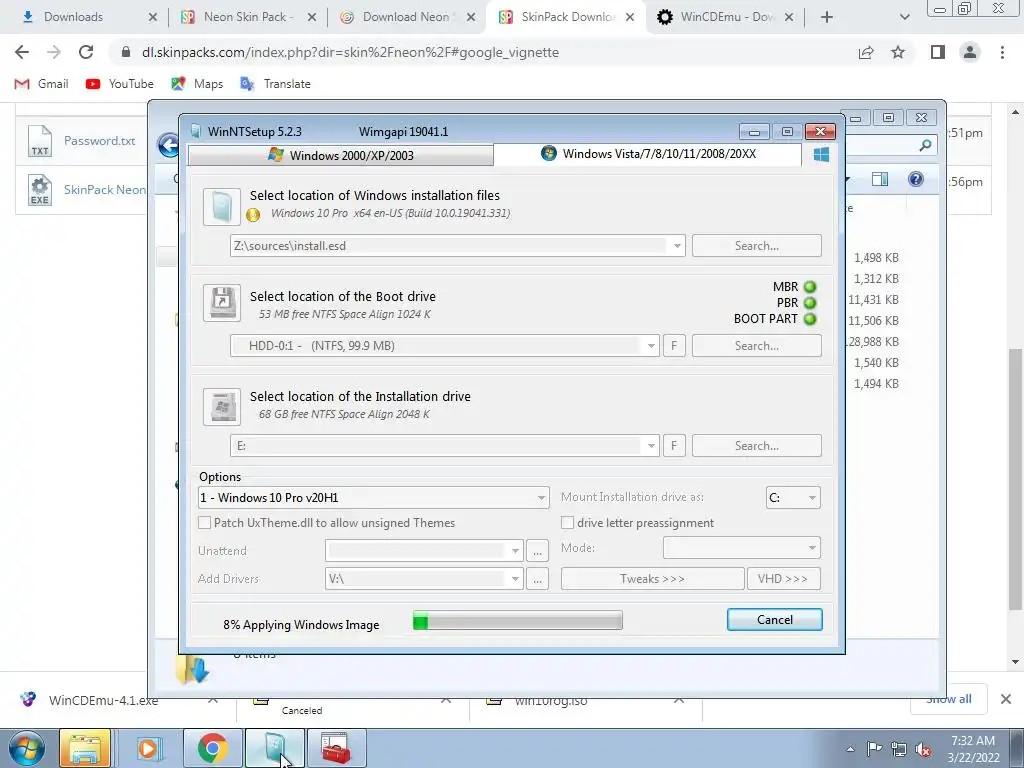The height and width of the screenshot is (768, 1024).
Task: Open the YouTube bookmark
Action: [120, 84]
